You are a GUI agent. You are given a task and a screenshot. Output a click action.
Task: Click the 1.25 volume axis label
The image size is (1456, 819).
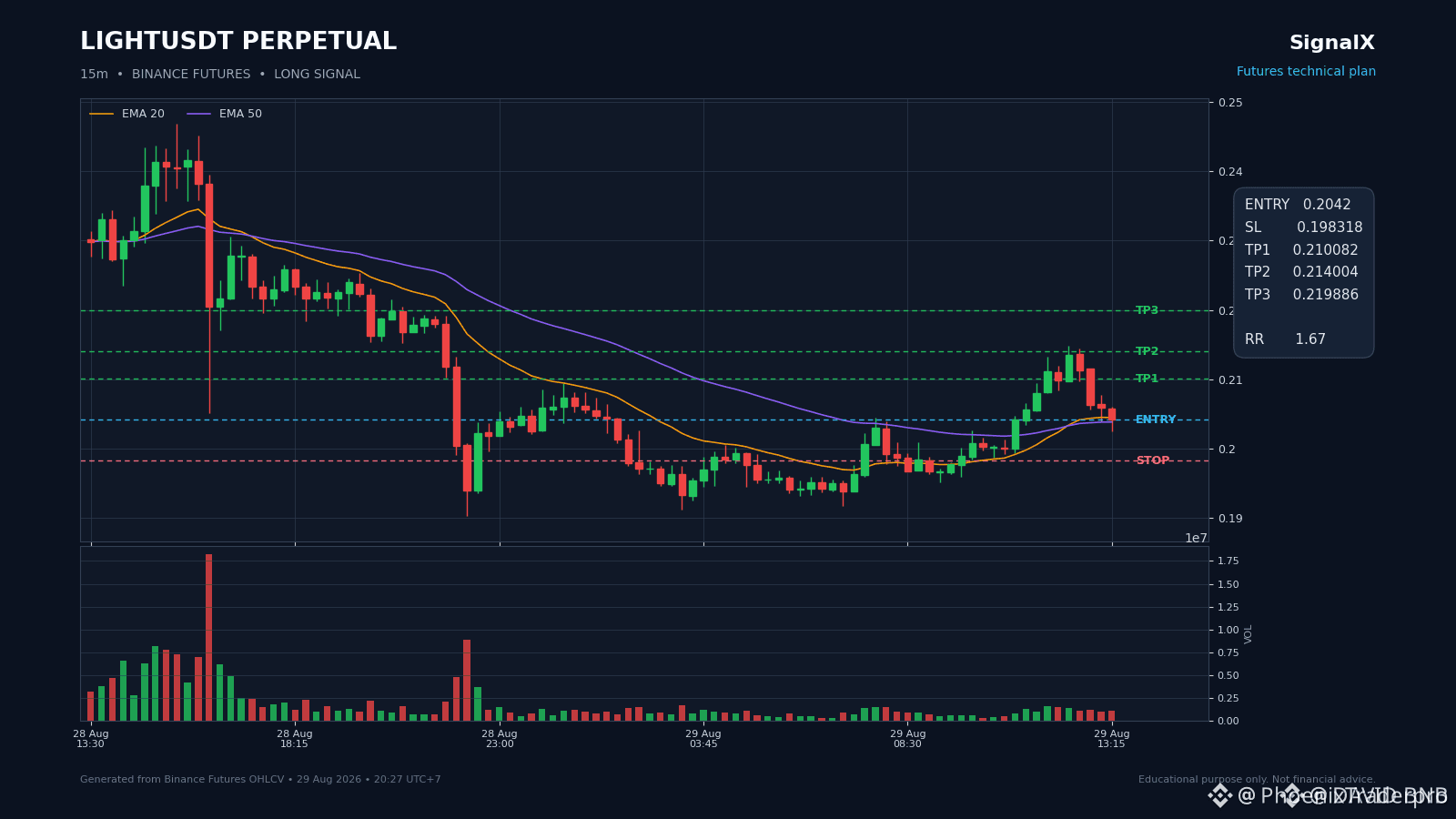tap(1228, 607)
